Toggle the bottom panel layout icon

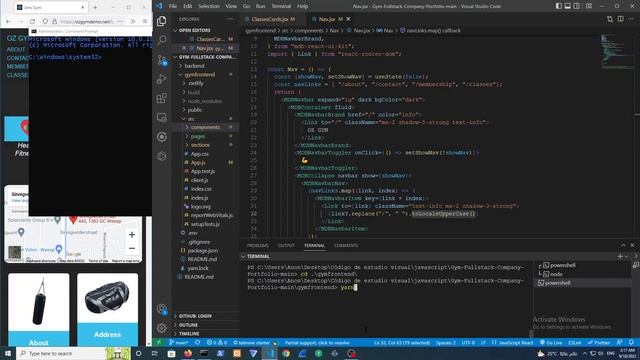click(x=567, y=6)
